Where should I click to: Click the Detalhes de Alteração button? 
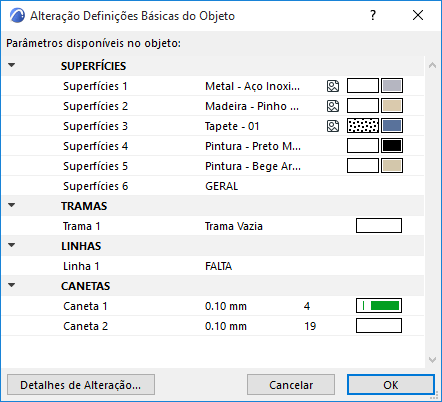(81, 385)
